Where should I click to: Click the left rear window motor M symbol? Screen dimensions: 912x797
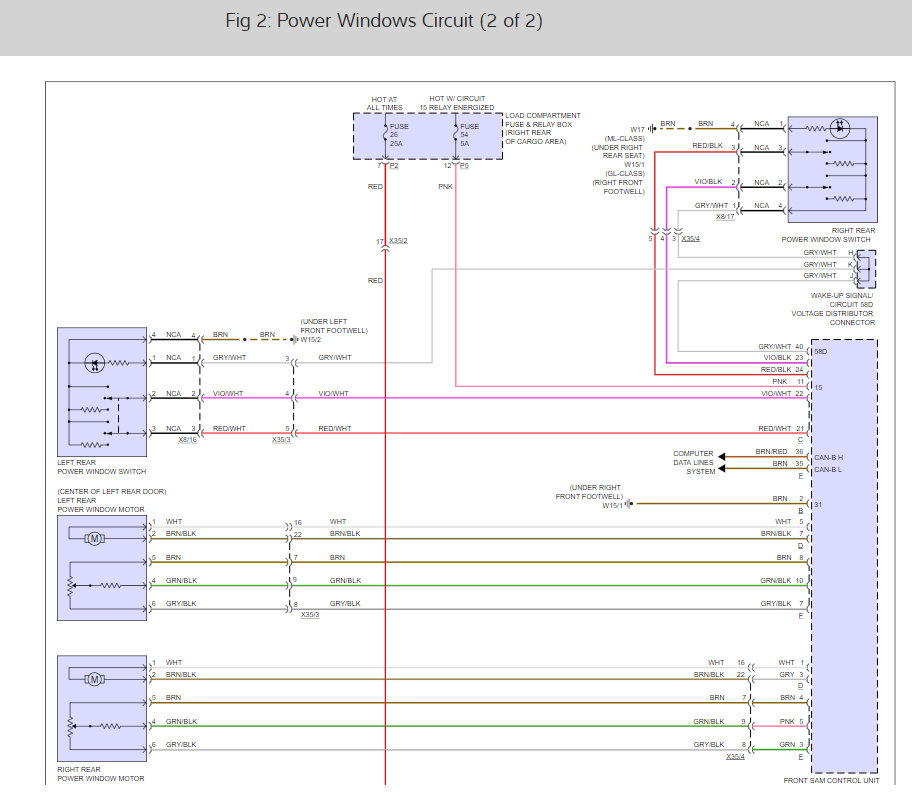point(95,539)
